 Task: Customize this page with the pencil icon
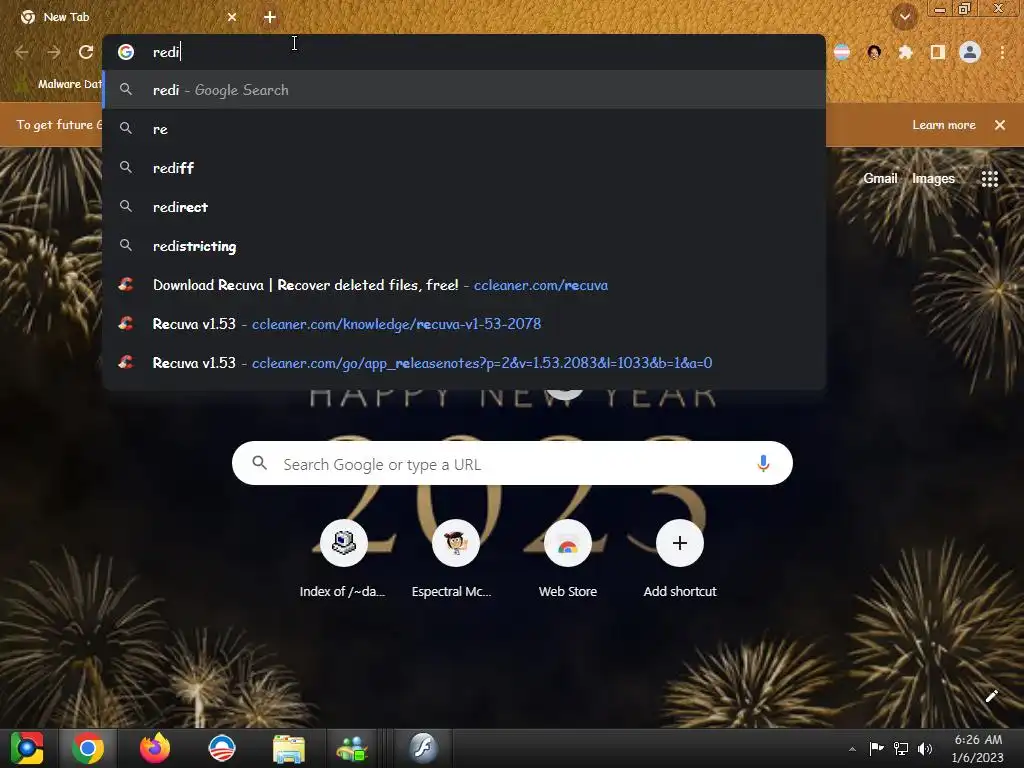coord(991,696)
